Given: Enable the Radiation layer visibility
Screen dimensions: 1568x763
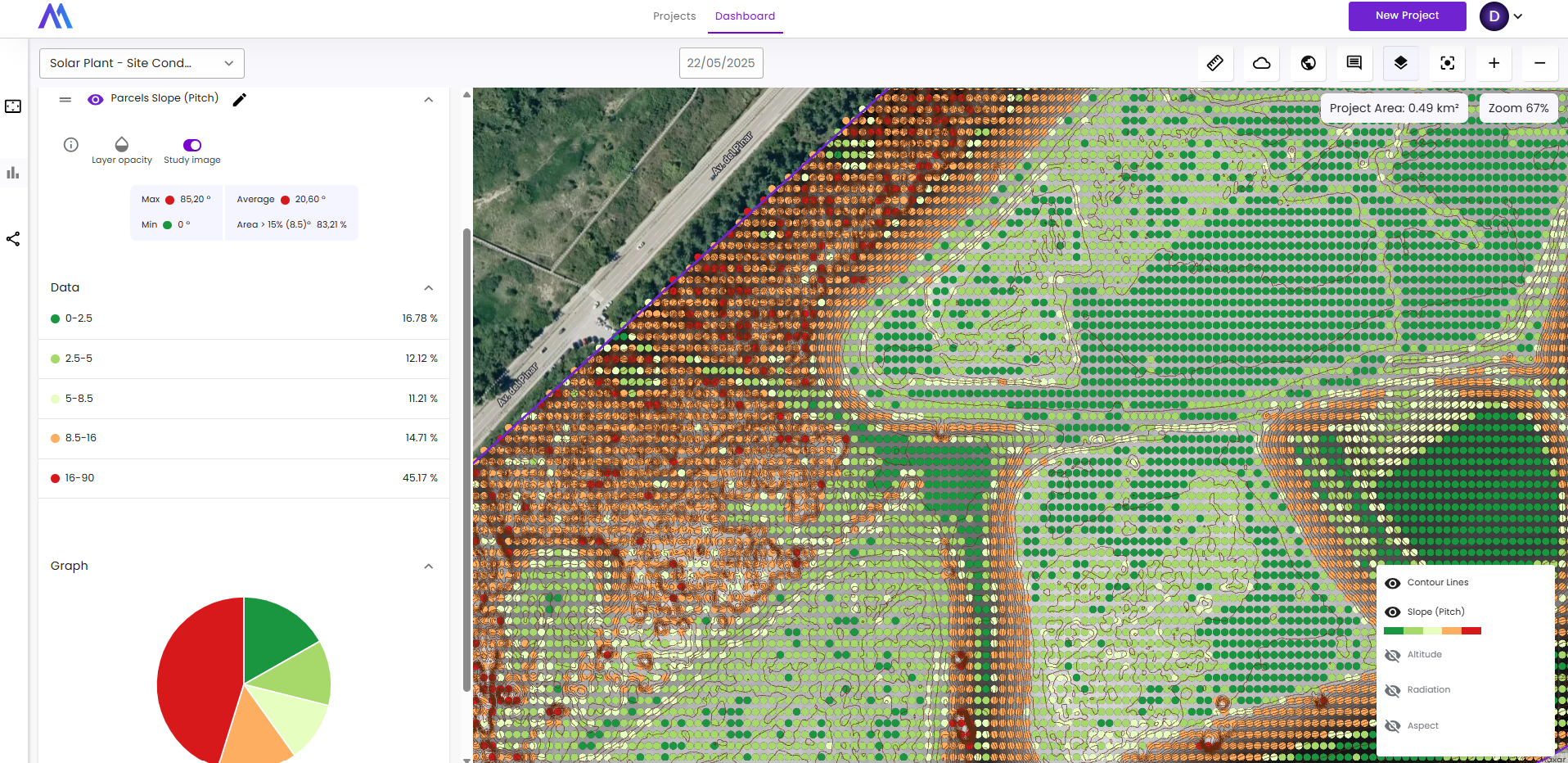Looking at the screenshot, I should click(1392, 690).
